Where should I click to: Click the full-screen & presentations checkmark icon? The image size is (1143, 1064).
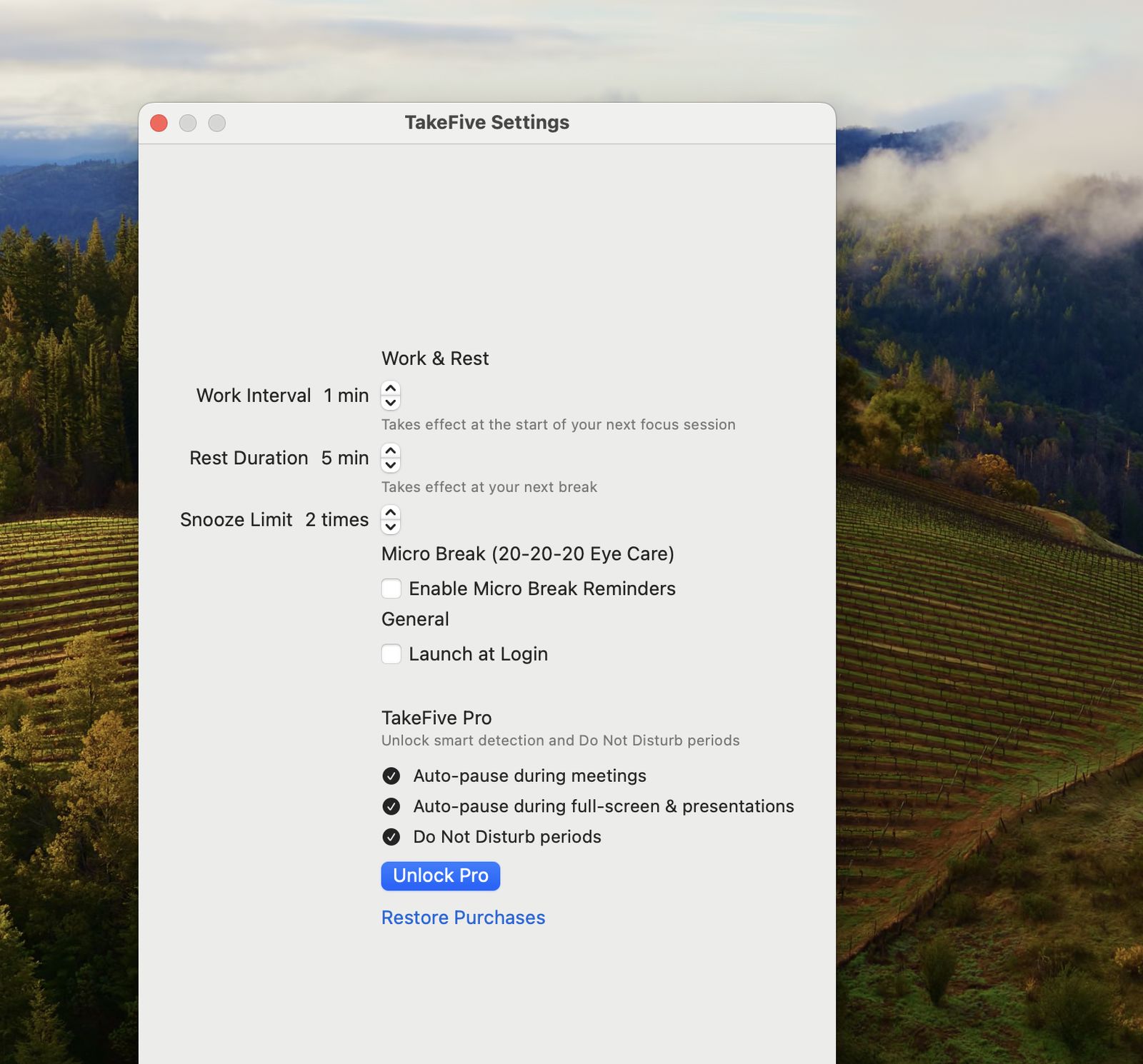391,806
